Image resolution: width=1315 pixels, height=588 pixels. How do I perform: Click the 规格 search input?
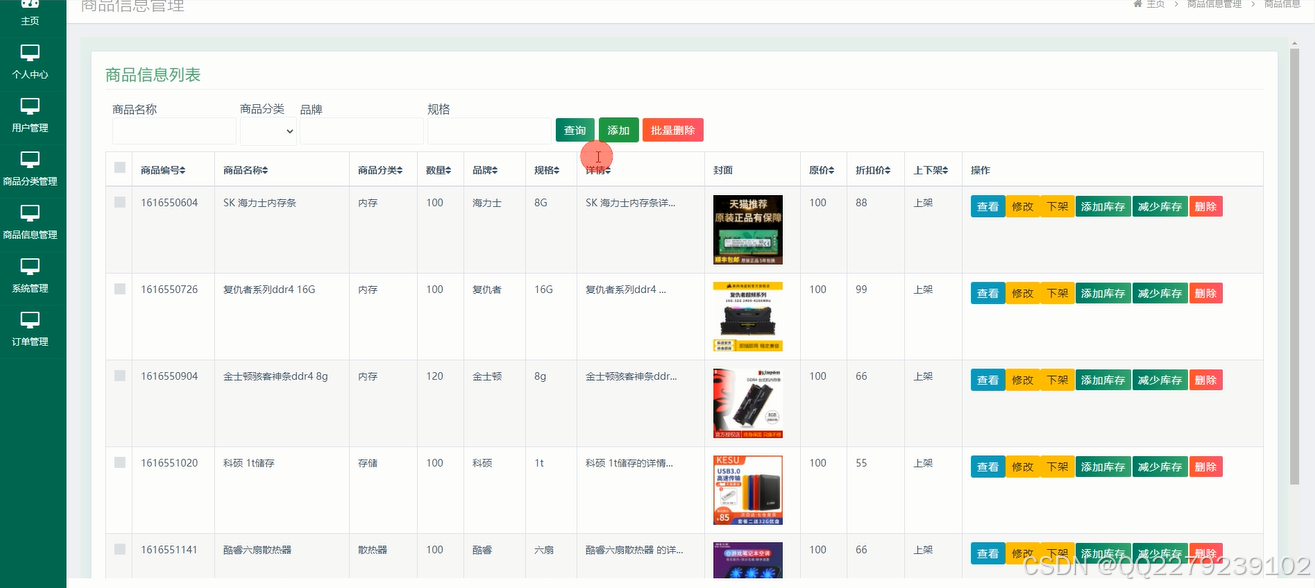[x=489, y=131]
